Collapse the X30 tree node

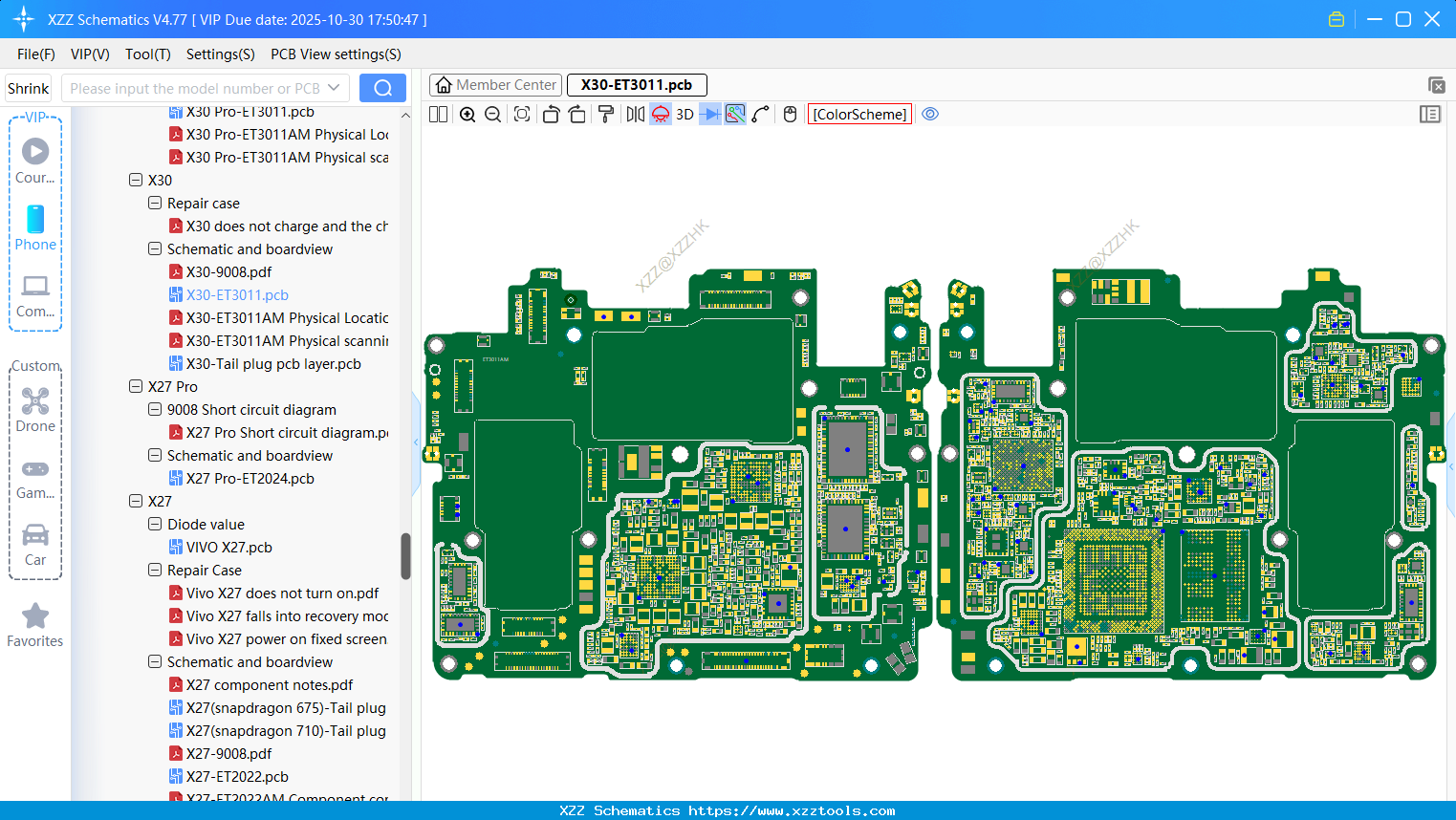pos(136,180)
